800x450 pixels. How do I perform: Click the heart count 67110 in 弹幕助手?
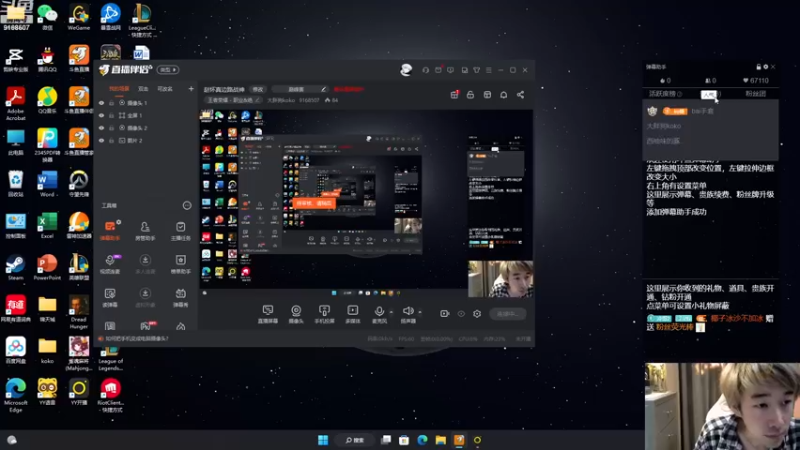click(756, 81)
